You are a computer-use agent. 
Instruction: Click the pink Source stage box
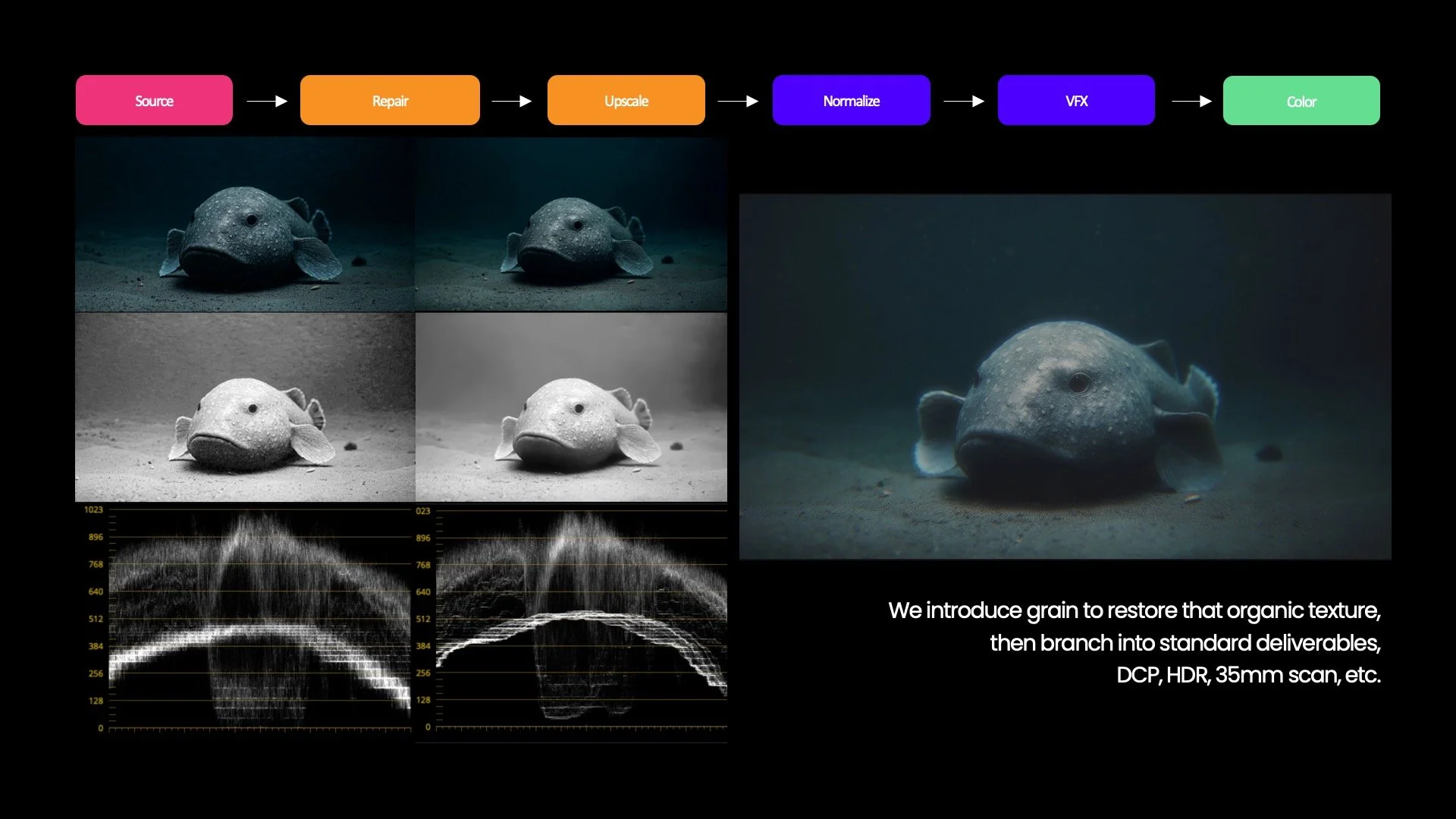(154, 100)
